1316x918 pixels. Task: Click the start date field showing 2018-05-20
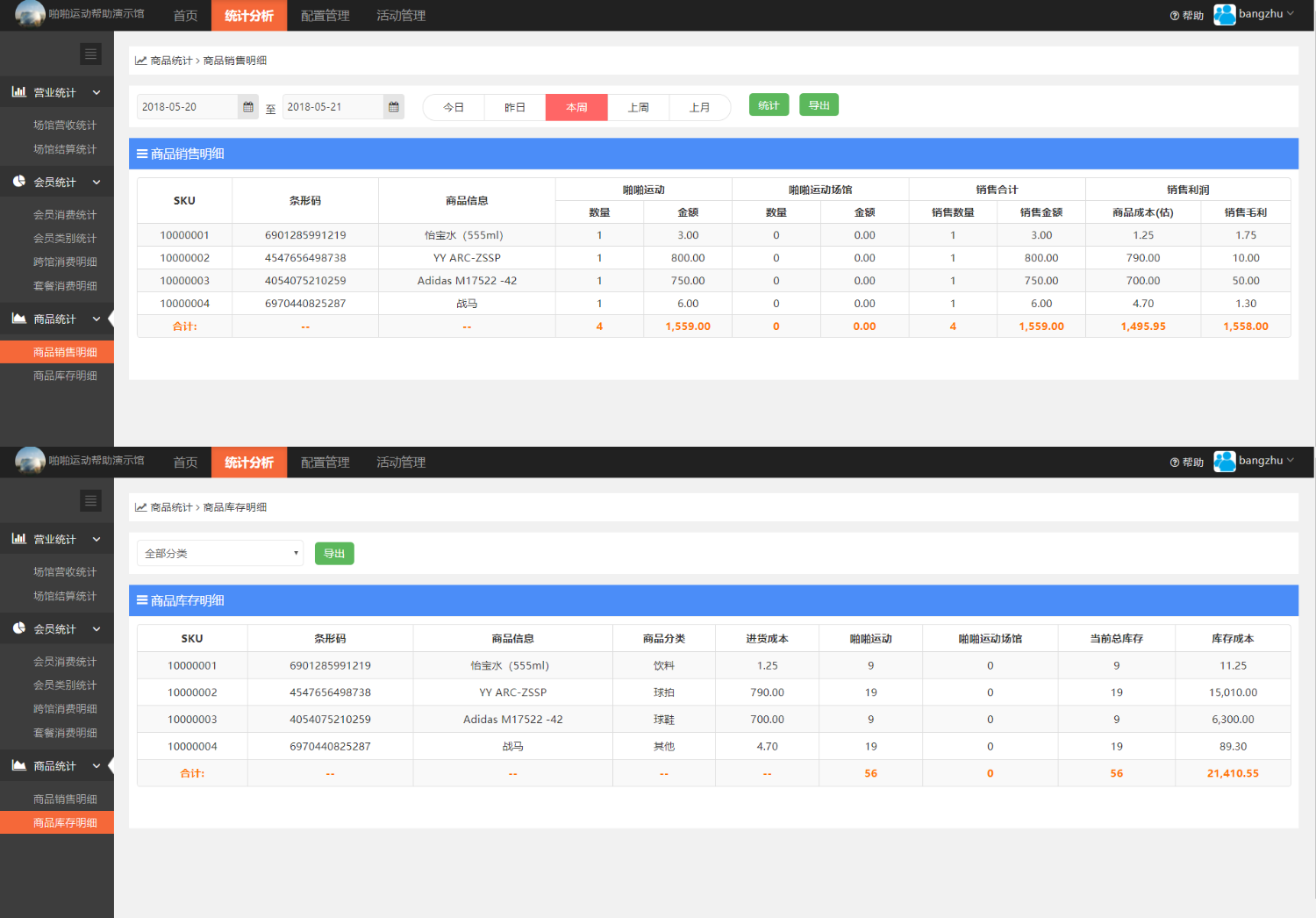(188, 107)
